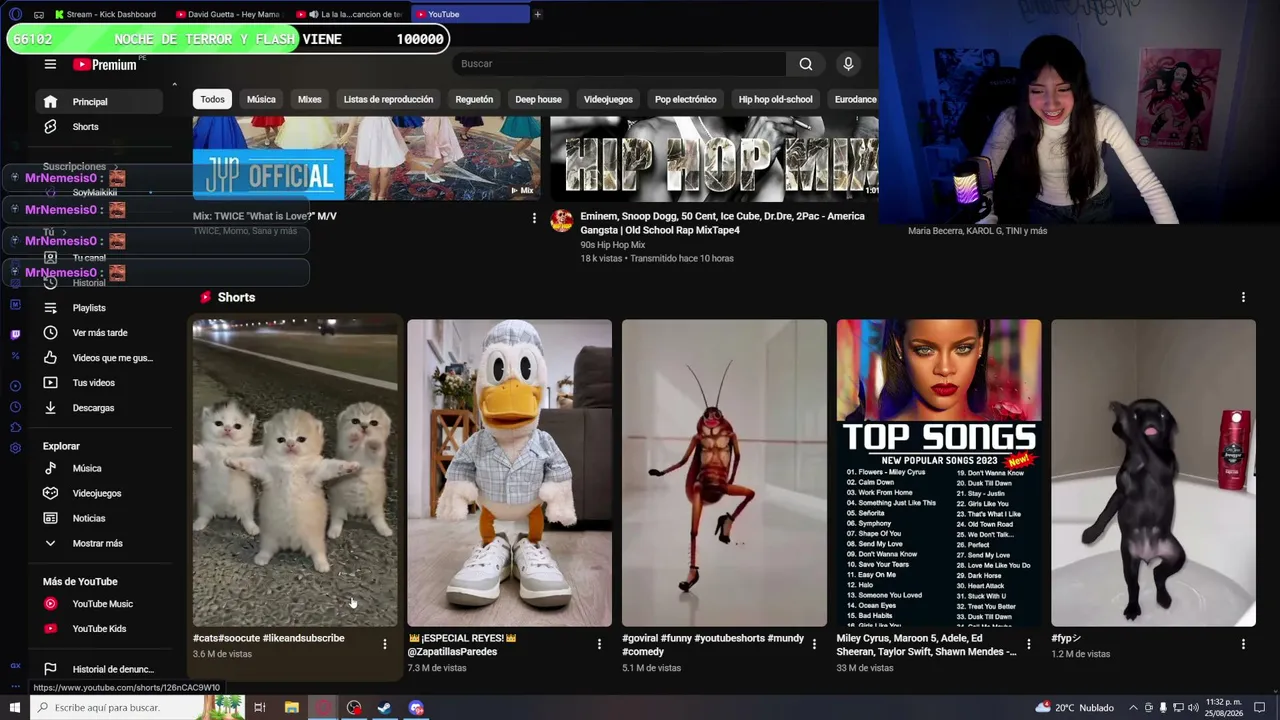The height and width of the screenshot is (720, 1280).
Task: Switch to David Guetta - Hey Mama tab
Action: (230, 14)
